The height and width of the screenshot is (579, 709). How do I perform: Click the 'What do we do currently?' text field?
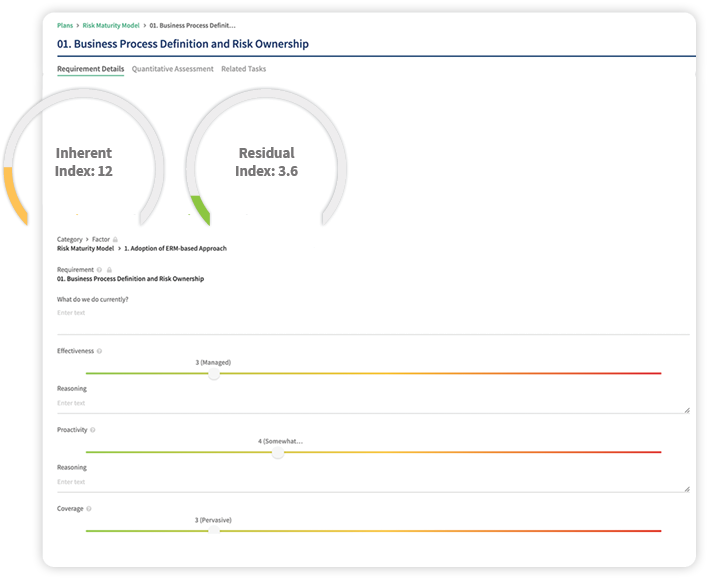coord(372,314)
